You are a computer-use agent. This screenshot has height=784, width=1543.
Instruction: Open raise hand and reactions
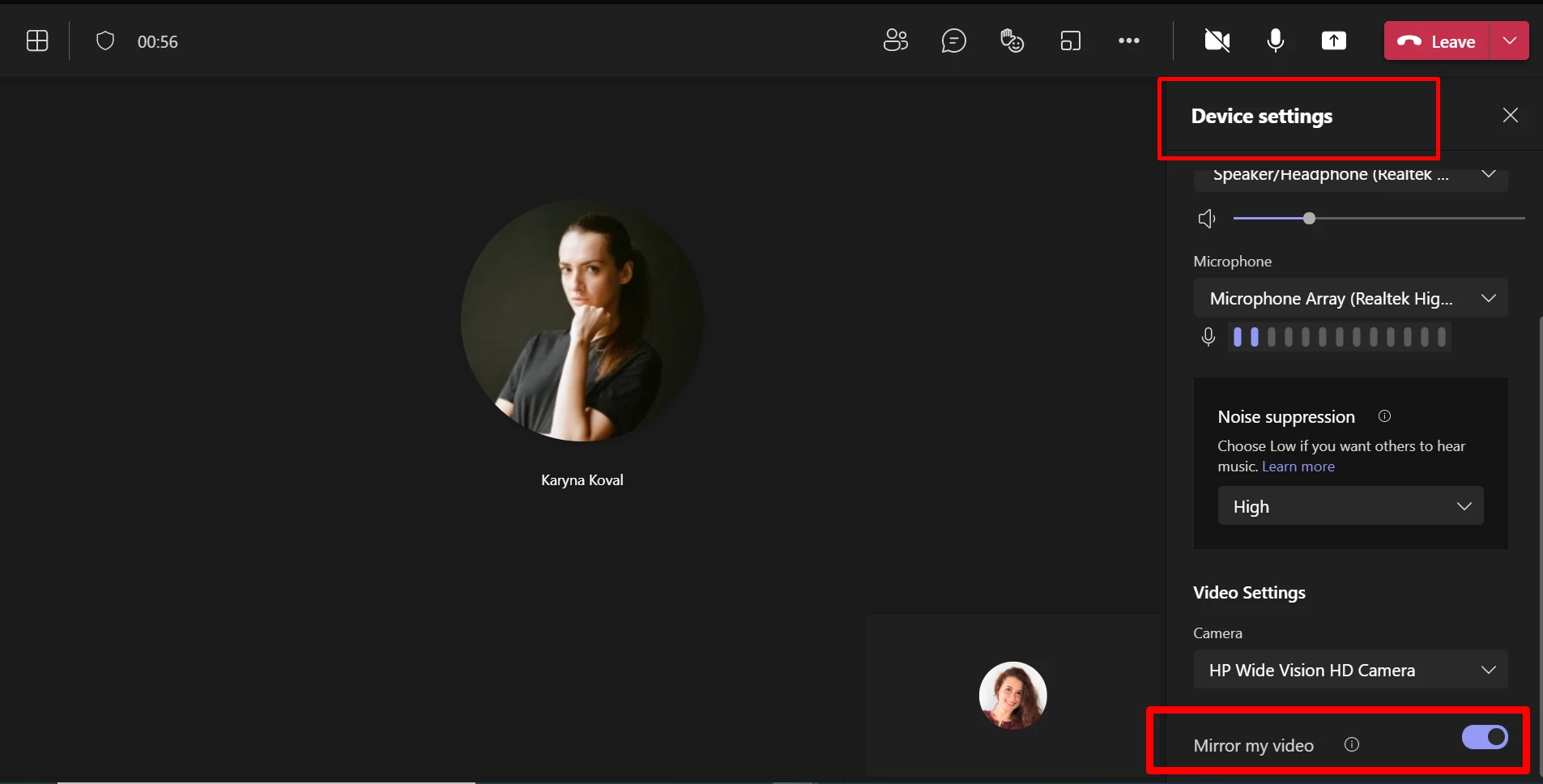[1012, 40]
